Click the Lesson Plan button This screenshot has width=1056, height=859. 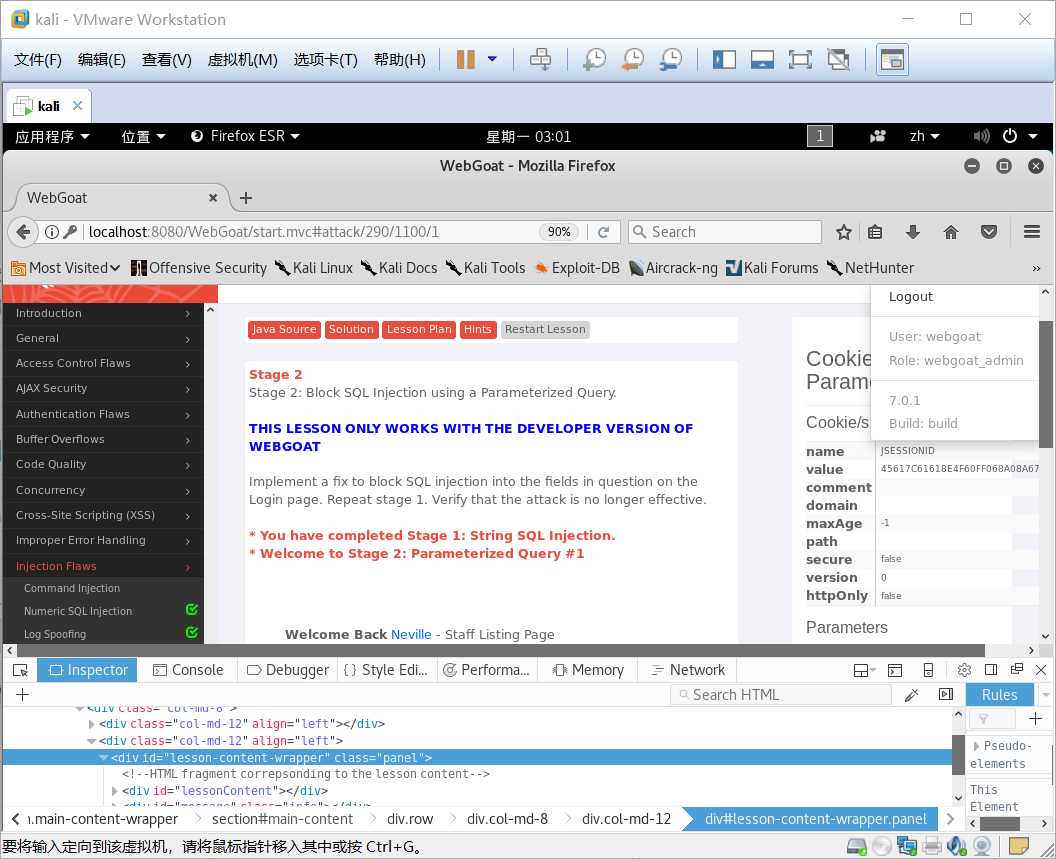point(419,329)
